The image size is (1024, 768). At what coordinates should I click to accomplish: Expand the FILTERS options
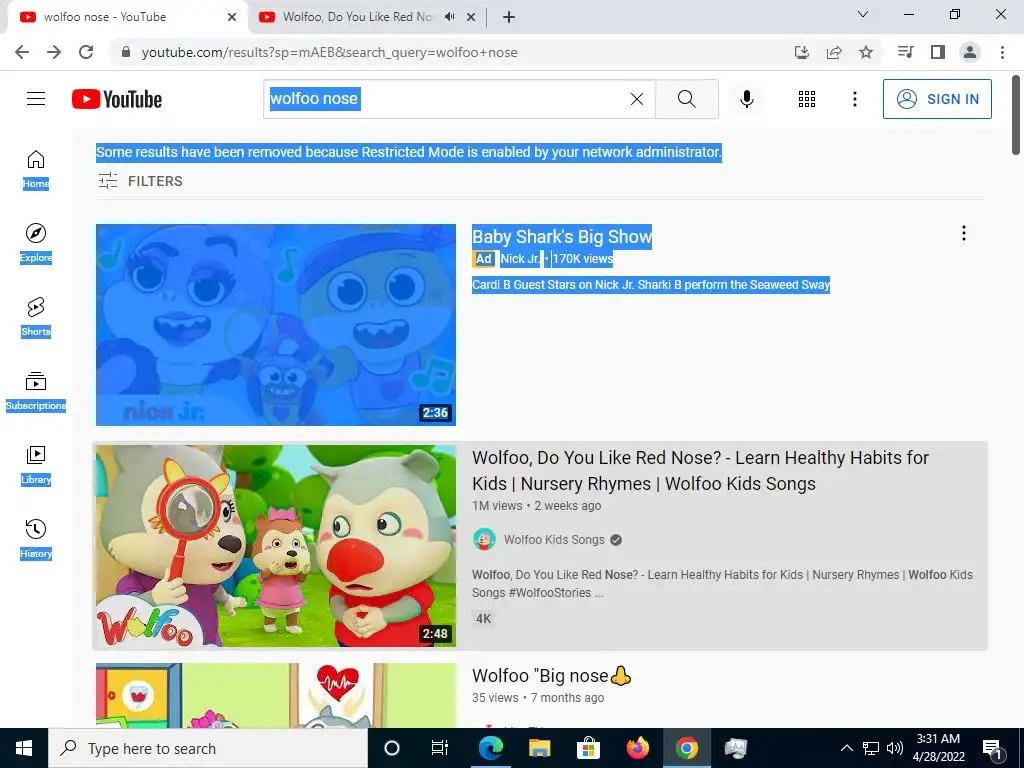tap(140, 181)
